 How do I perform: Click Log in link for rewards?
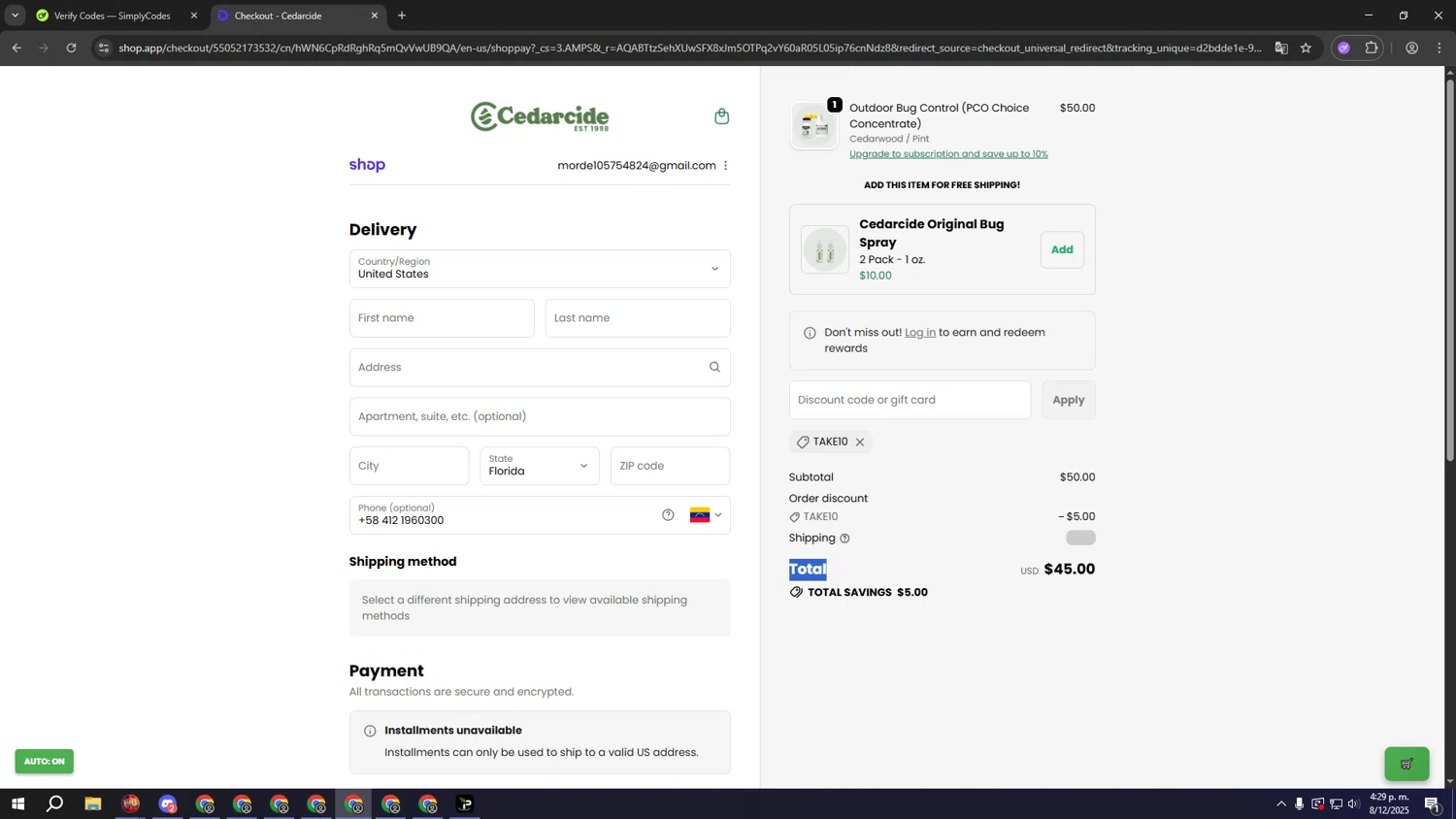pos(920,333)
